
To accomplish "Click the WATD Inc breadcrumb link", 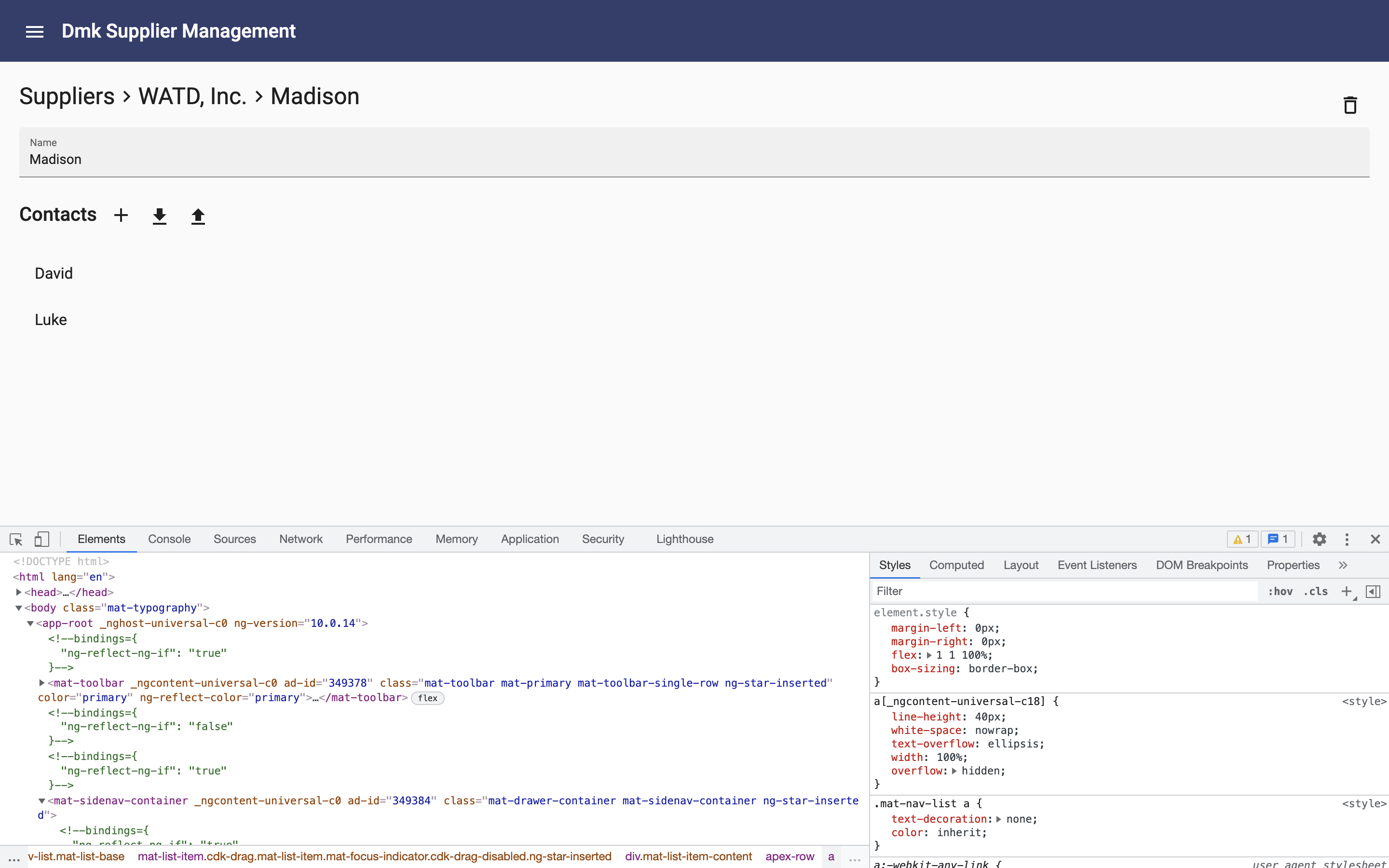I will (x=193, y=96).
